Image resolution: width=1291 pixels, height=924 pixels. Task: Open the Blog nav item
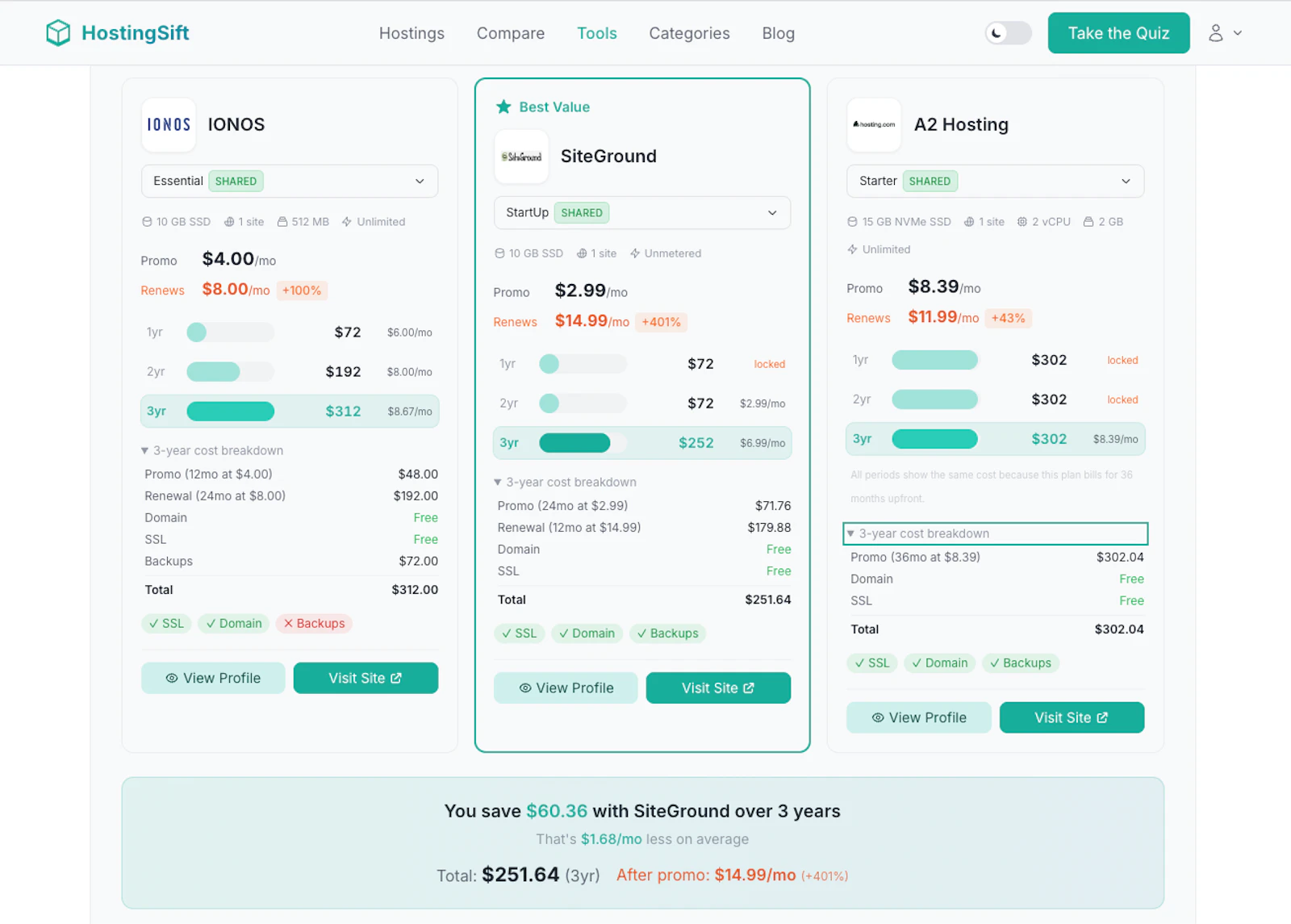tap(778, 33)
